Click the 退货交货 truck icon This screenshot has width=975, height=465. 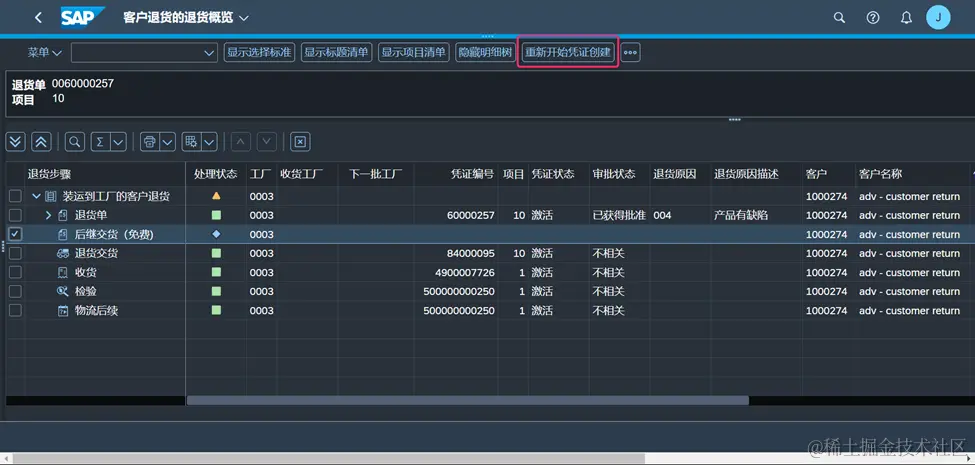pyautogui.click(x=62, y=253)
